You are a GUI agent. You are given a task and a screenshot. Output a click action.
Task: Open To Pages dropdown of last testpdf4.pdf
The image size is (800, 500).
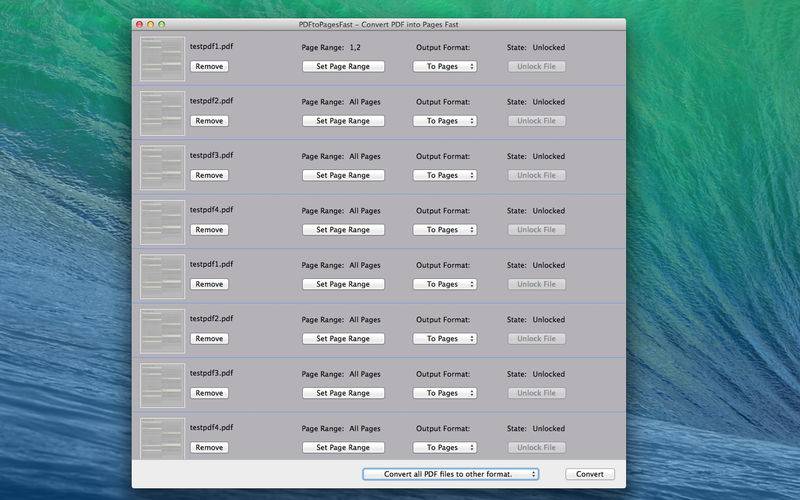coord(445,447)
